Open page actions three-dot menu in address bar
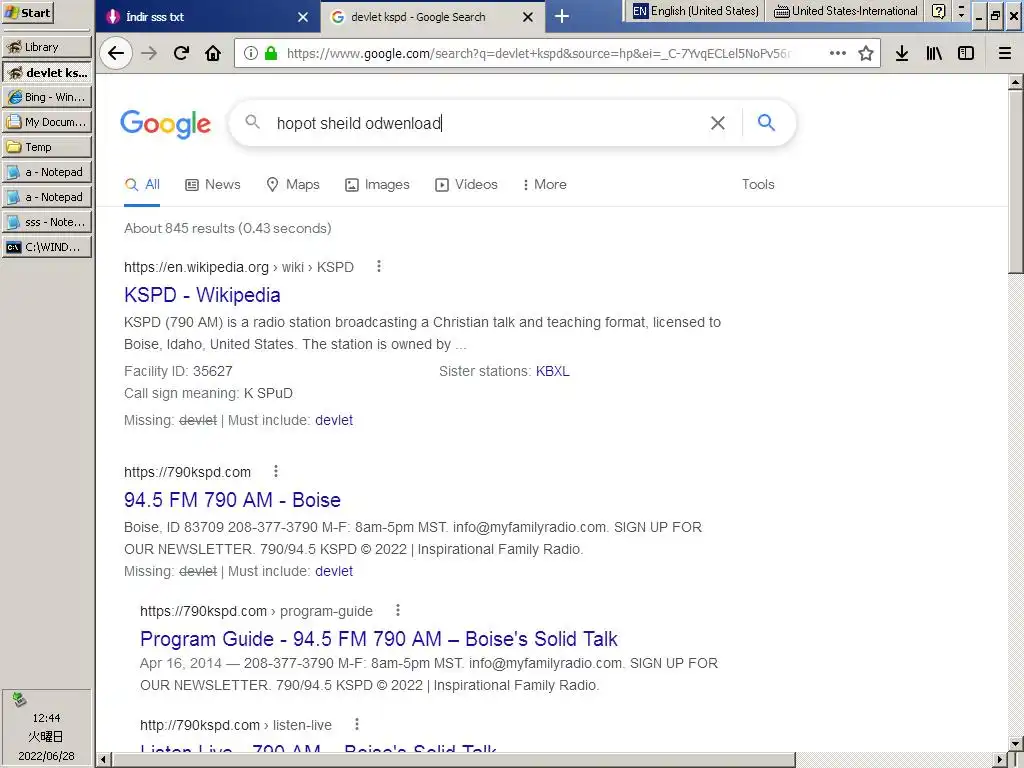This screenshot has width=1024, height=768. (x=837, y=54)
